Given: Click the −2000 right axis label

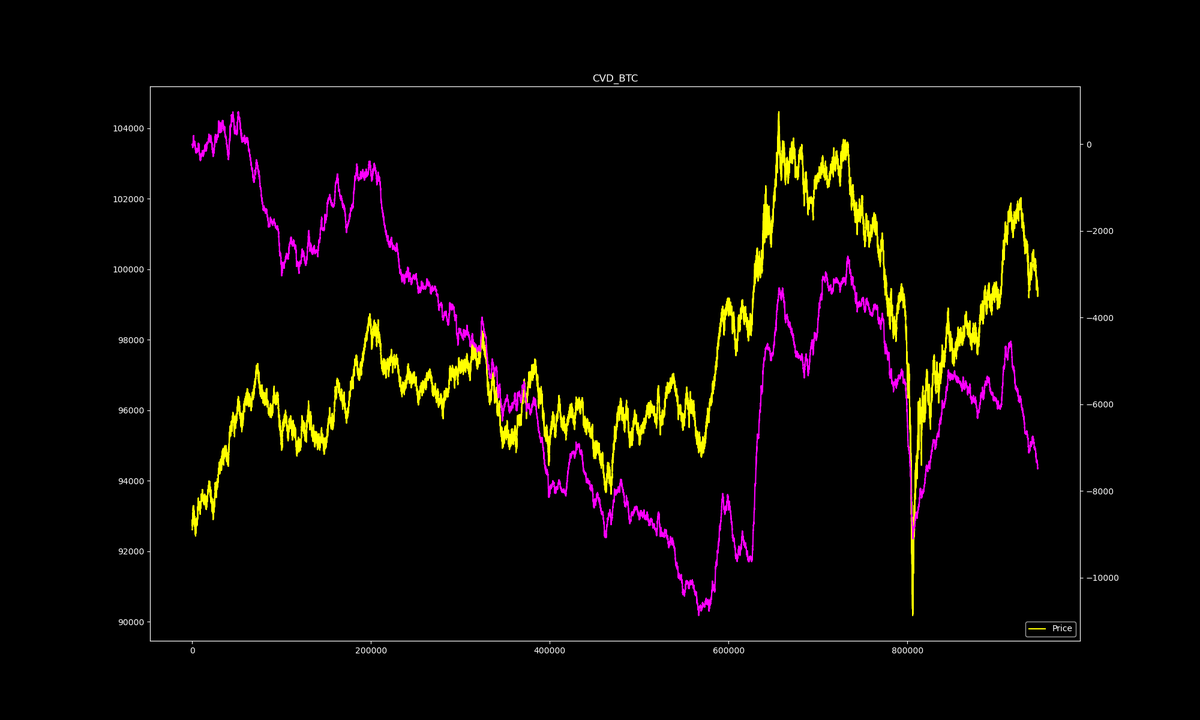Looking at the screenshot, I should (1100, 232).
